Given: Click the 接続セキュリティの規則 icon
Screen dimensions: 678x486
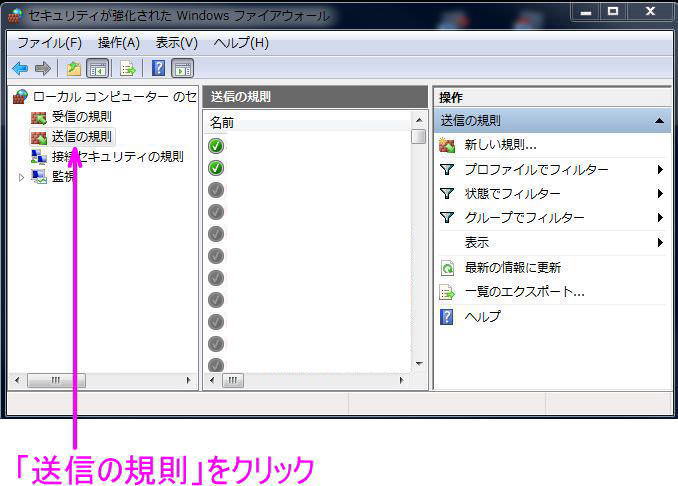Looking at the screenshot, I should [39, 157].
